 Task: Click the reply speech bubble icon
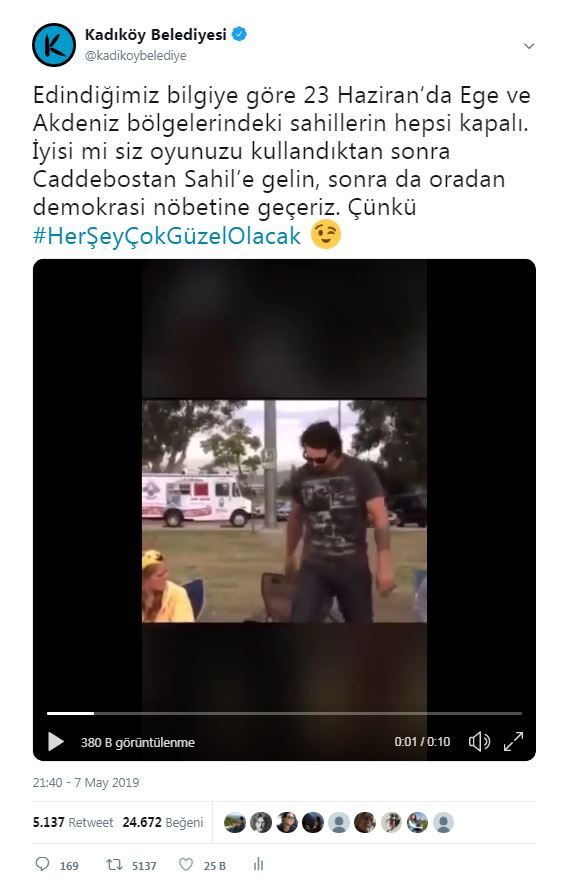coord(42,864)
